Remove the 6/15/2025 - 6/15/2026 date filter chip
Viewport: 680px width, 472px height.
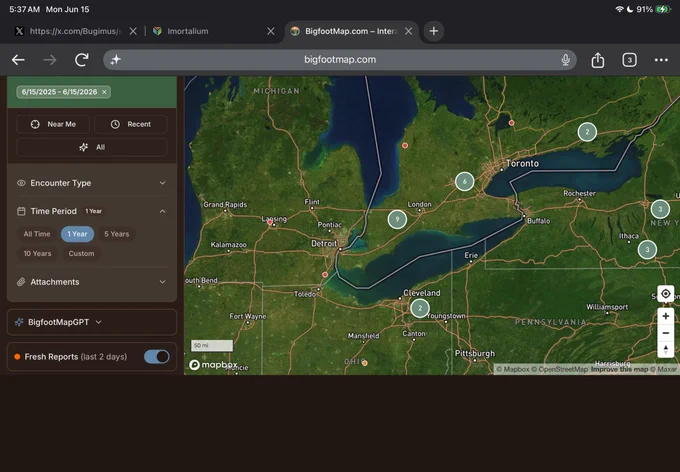pos(104,92)
